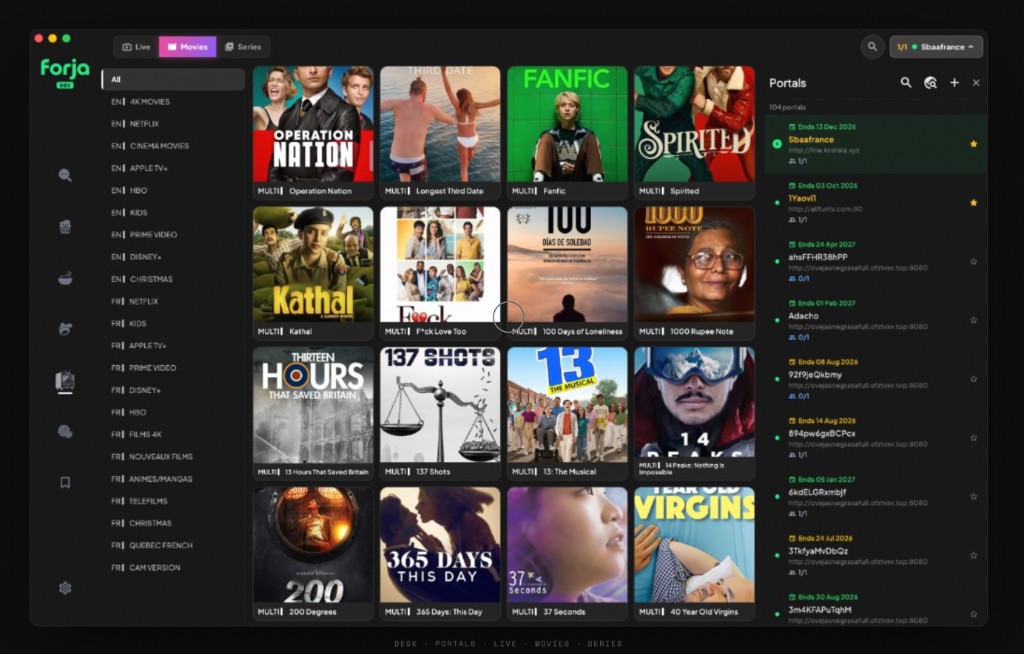
Task: Open the 200 Degrees movie poster
Action: (313, 545)
